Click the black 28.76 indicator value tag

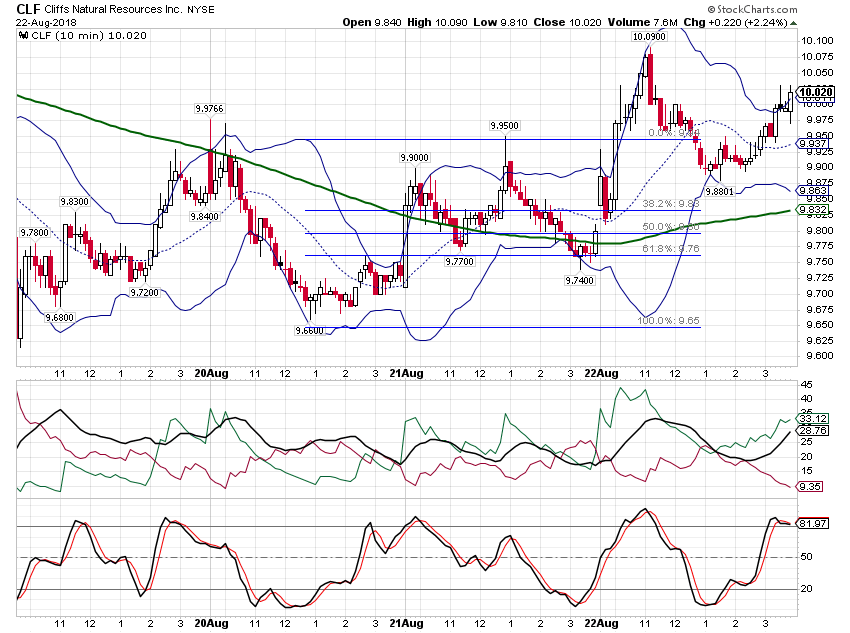(813, 430)
